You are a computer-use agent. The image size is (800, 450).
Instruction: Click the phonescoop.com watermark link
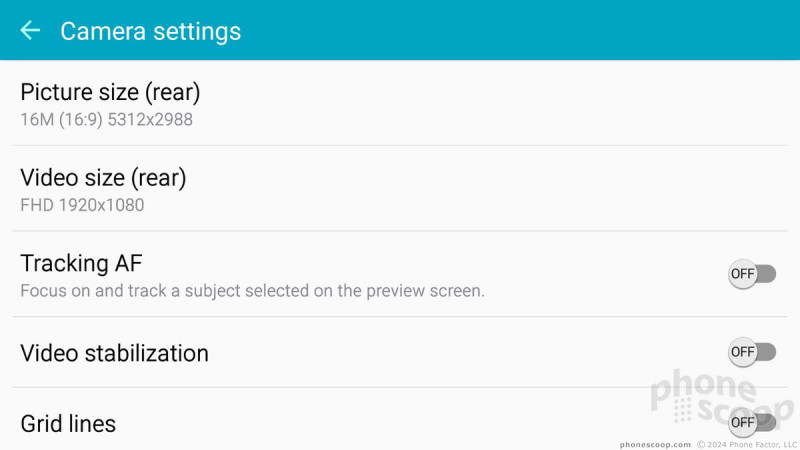coord(655,445)
